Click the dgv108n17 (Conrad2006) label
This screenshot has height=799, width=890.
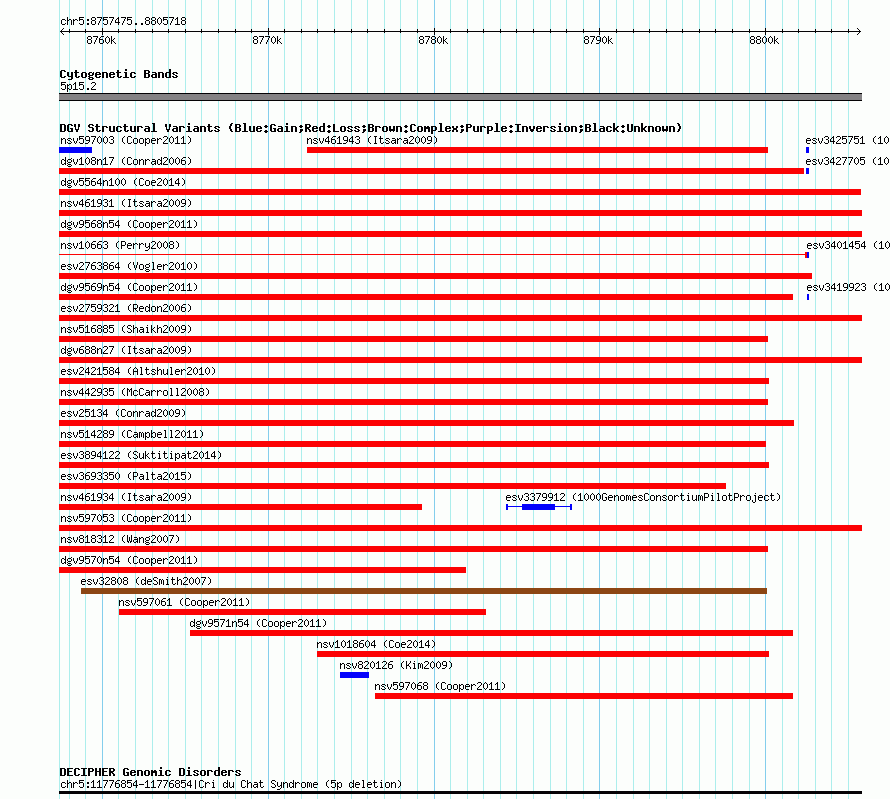pos(126,161)
